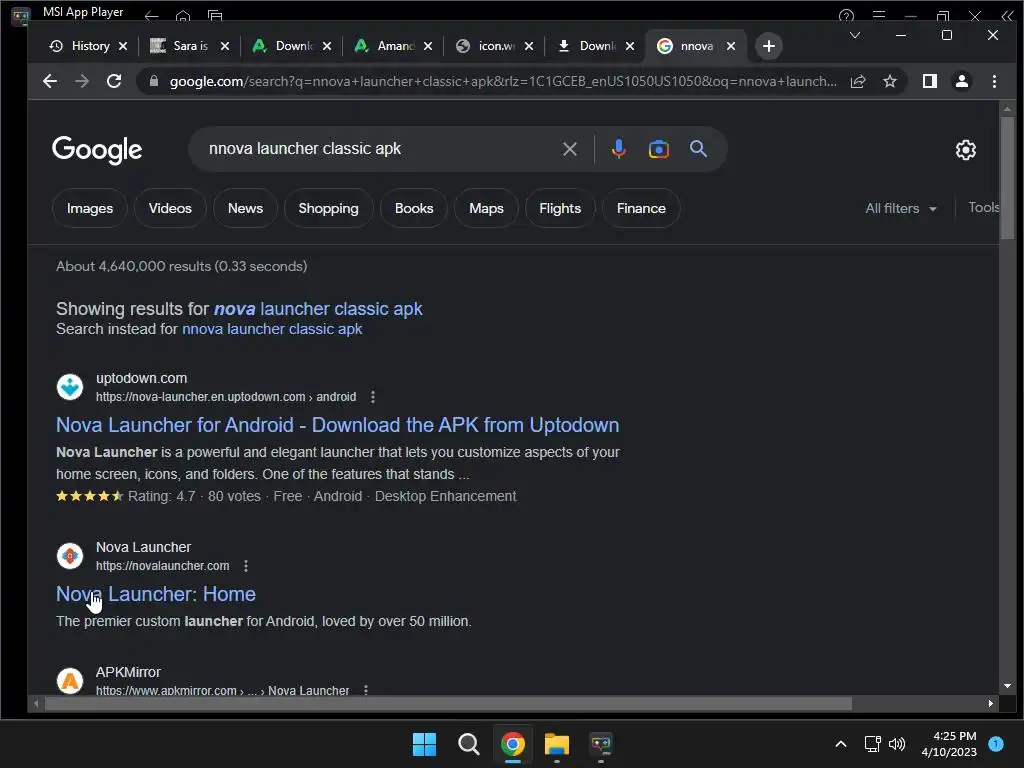
Task: Filter results by News
Action: coord(245,208)
